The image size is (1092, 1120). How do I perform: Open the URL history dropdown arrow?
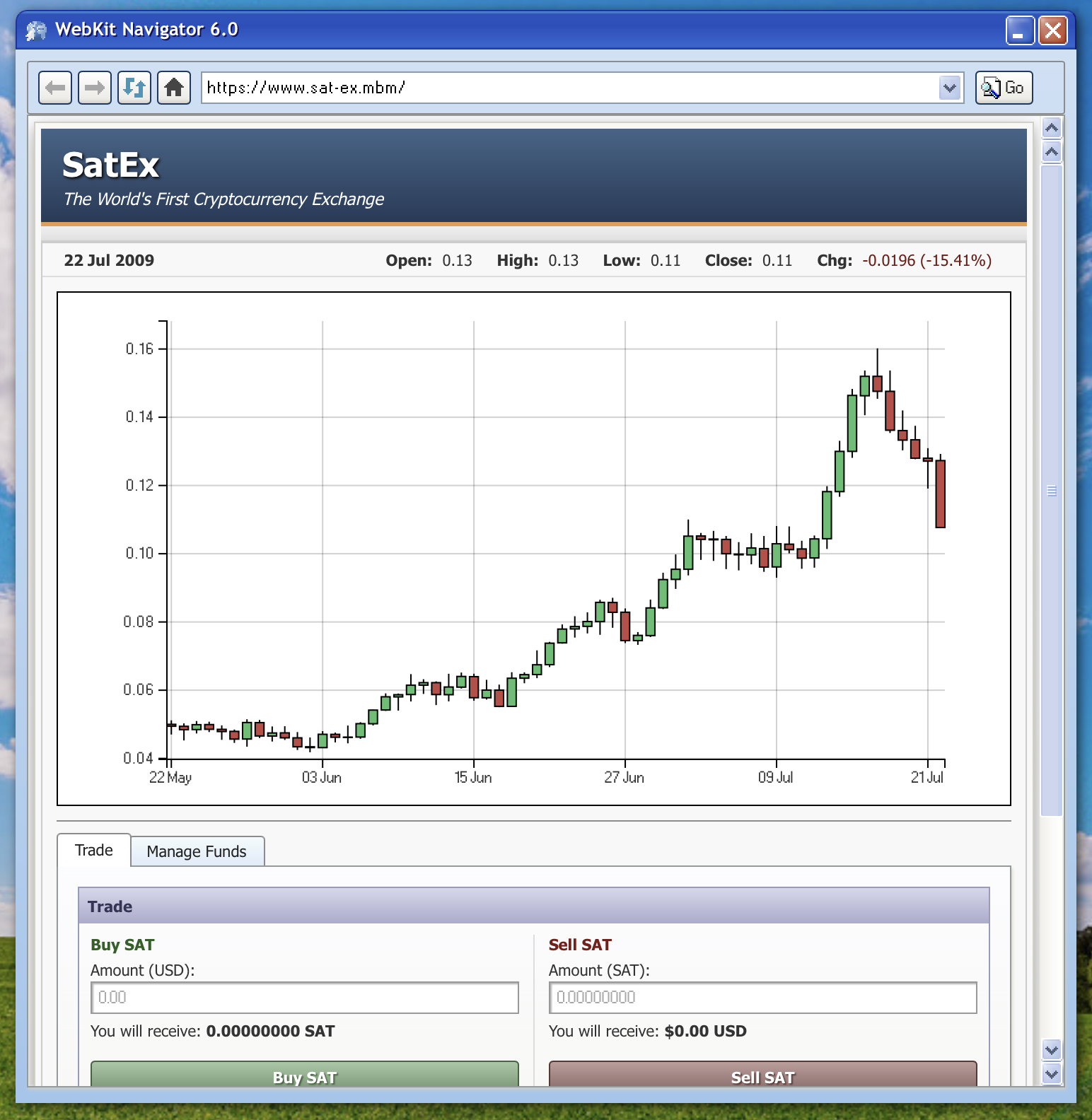coord(950,88)
